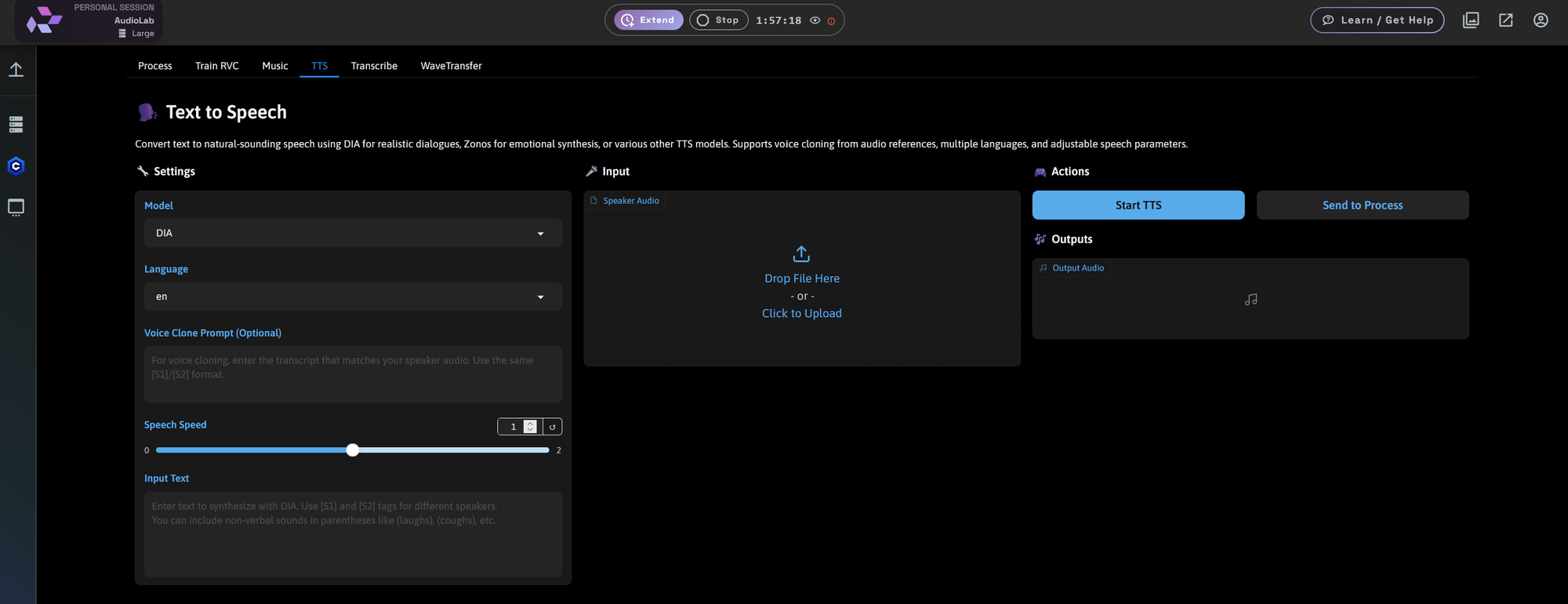
Task: Click the session timer 1:57:18
Action: (779, 20)
